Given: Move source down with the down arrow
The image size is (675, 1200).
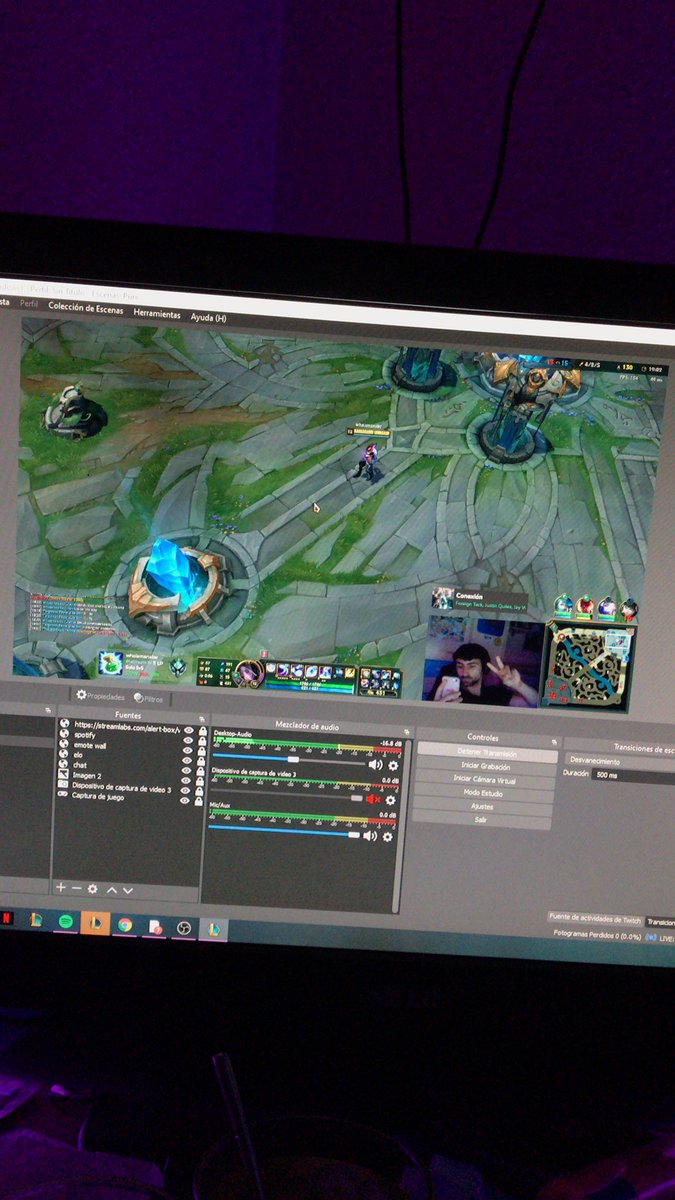Looking at the screenshot, I should [x=128, y=890].
